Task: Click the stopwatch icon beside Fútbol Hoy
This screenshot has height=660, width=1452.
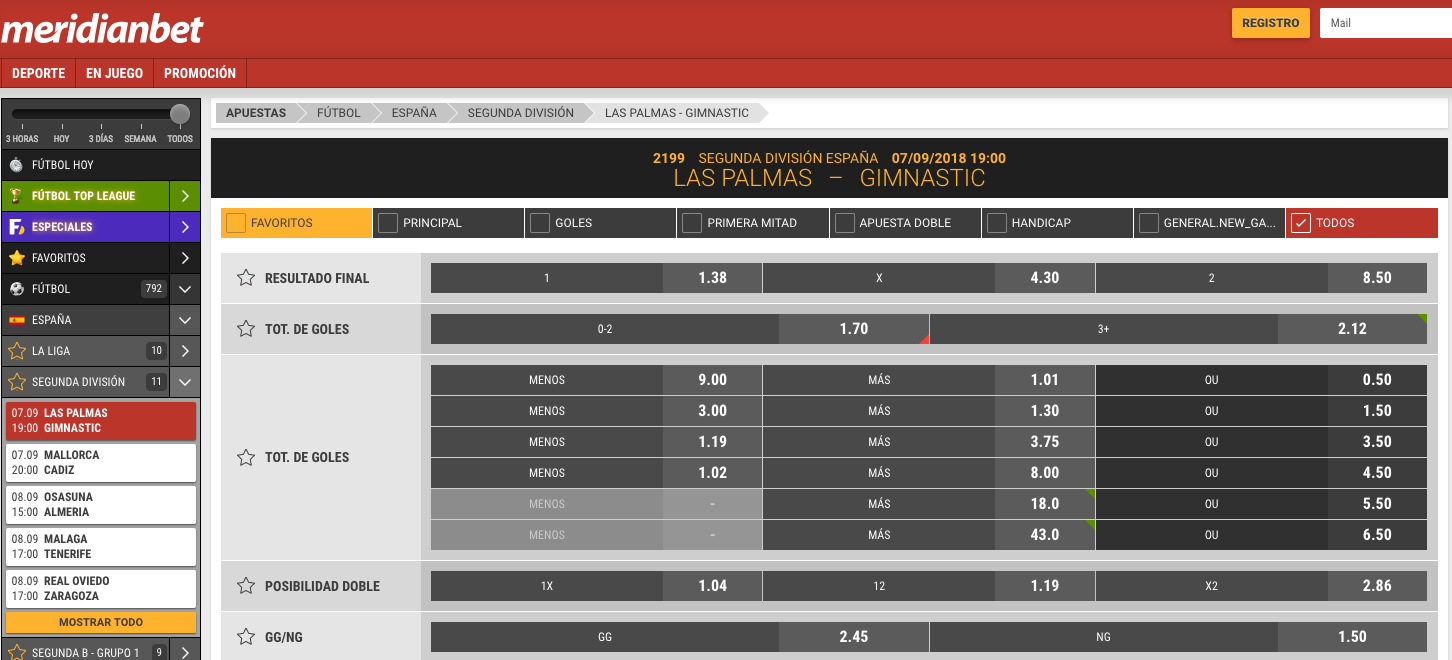Action: 16,165
